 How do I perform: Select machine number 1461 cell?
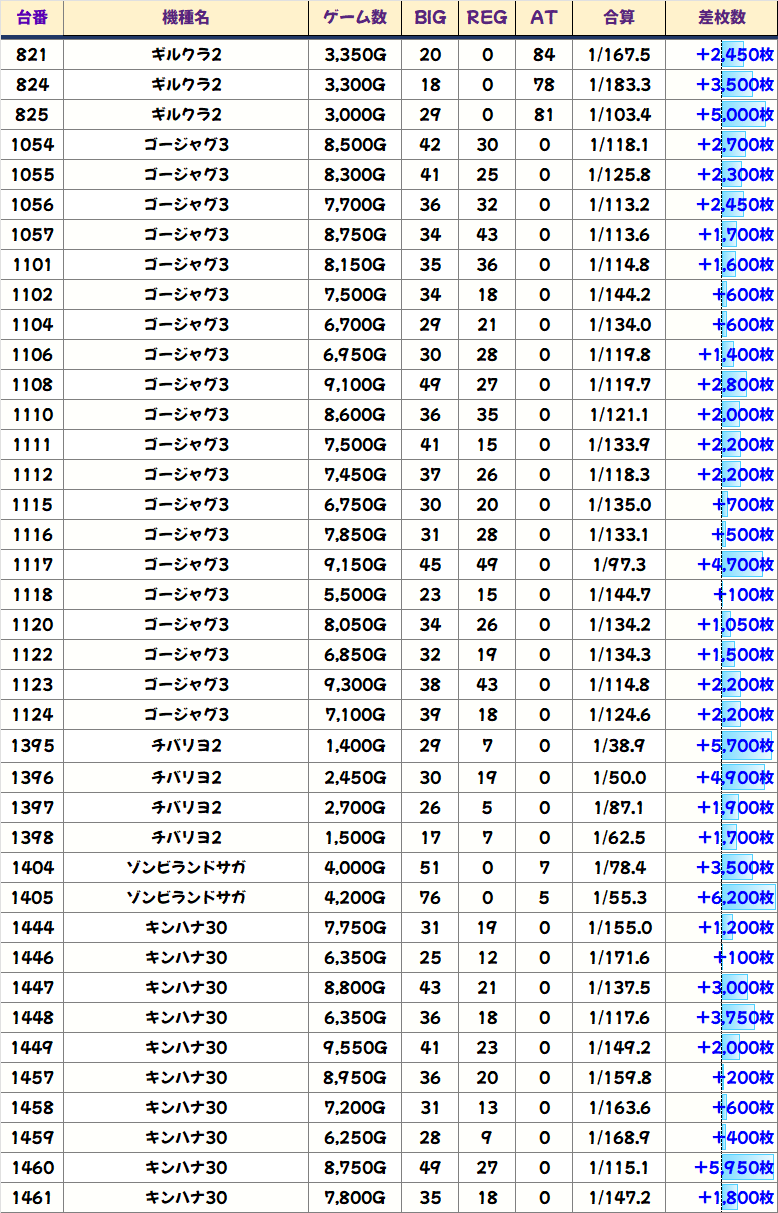click(x=32, y=1197)
